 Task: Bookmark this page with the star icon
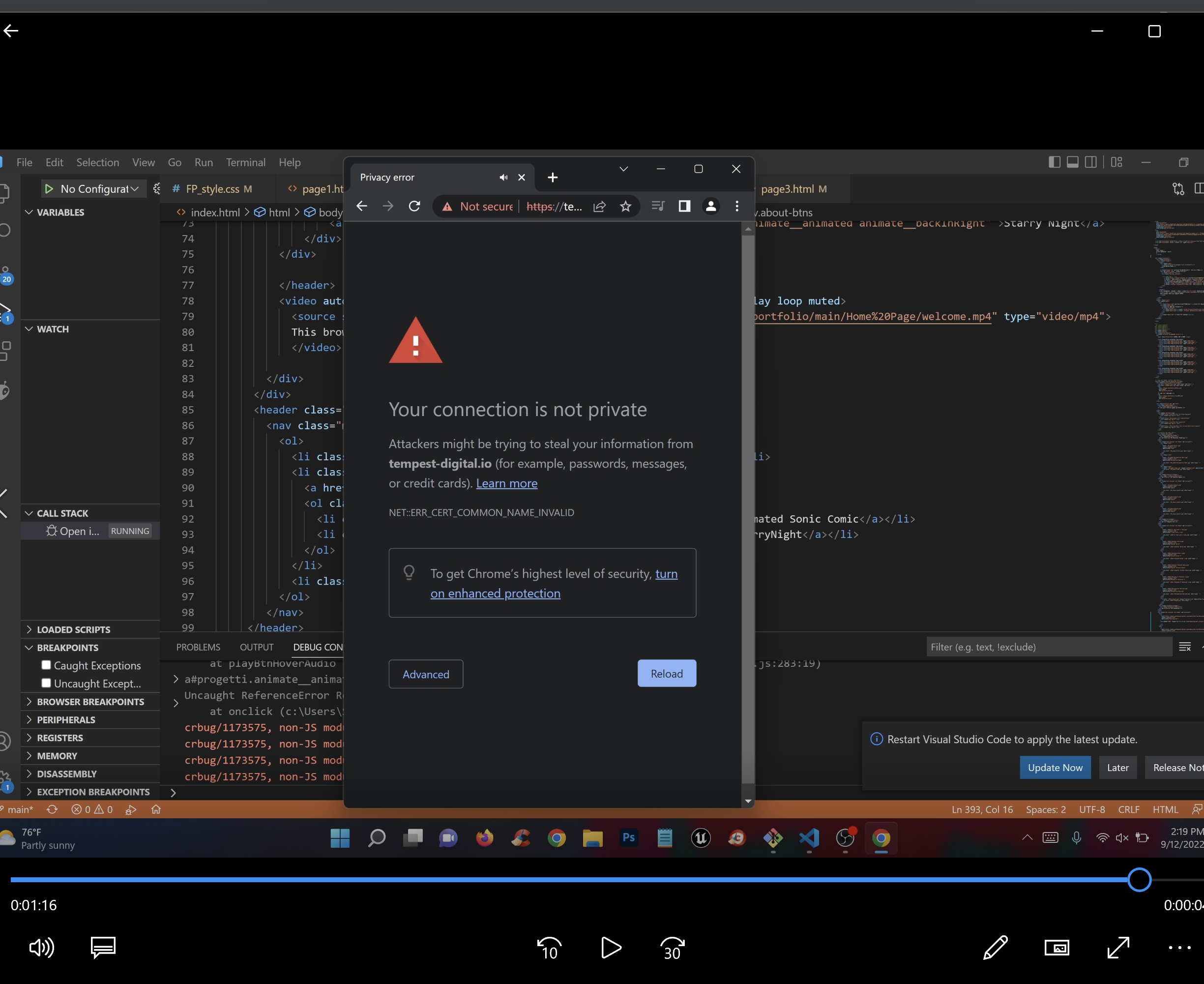[x=625, y=207]
